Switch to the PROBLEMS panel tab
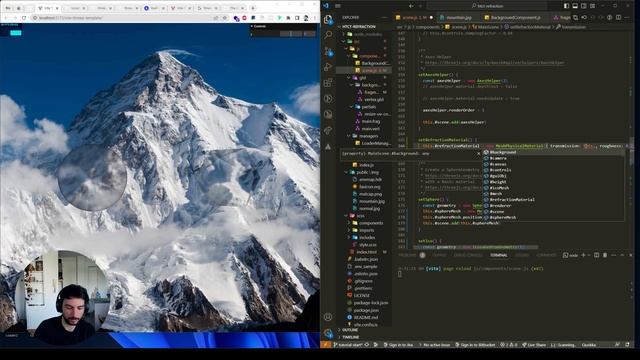 click(407, 255)
